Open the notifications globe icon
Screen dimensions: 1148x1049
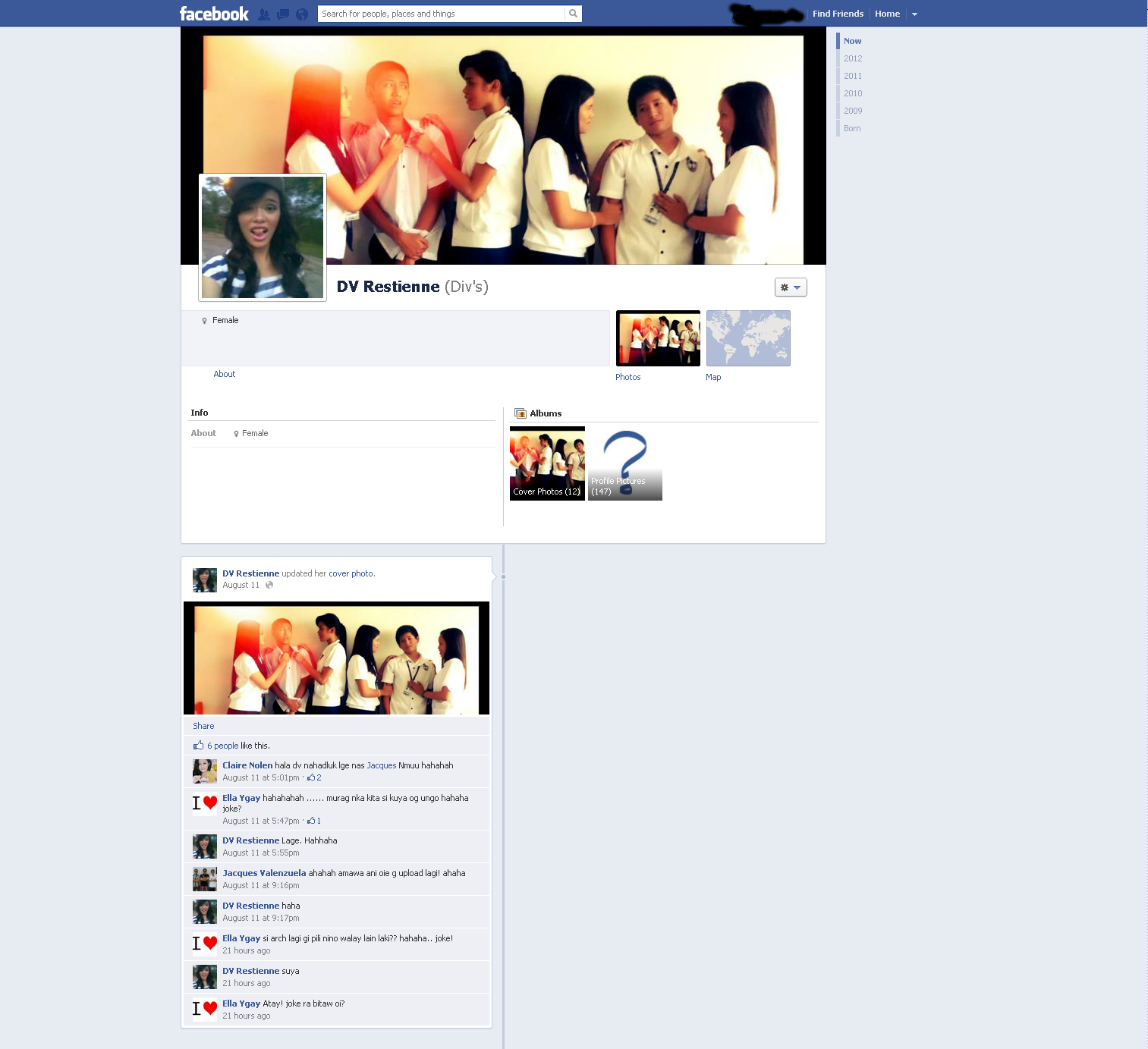pos(302,14)
